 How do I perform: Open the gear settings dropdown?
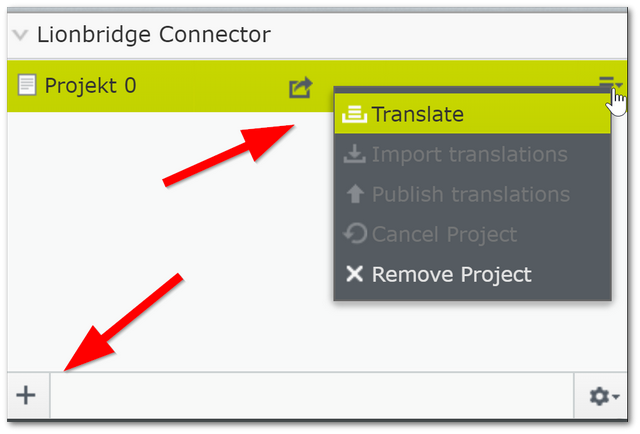[603, 396]
